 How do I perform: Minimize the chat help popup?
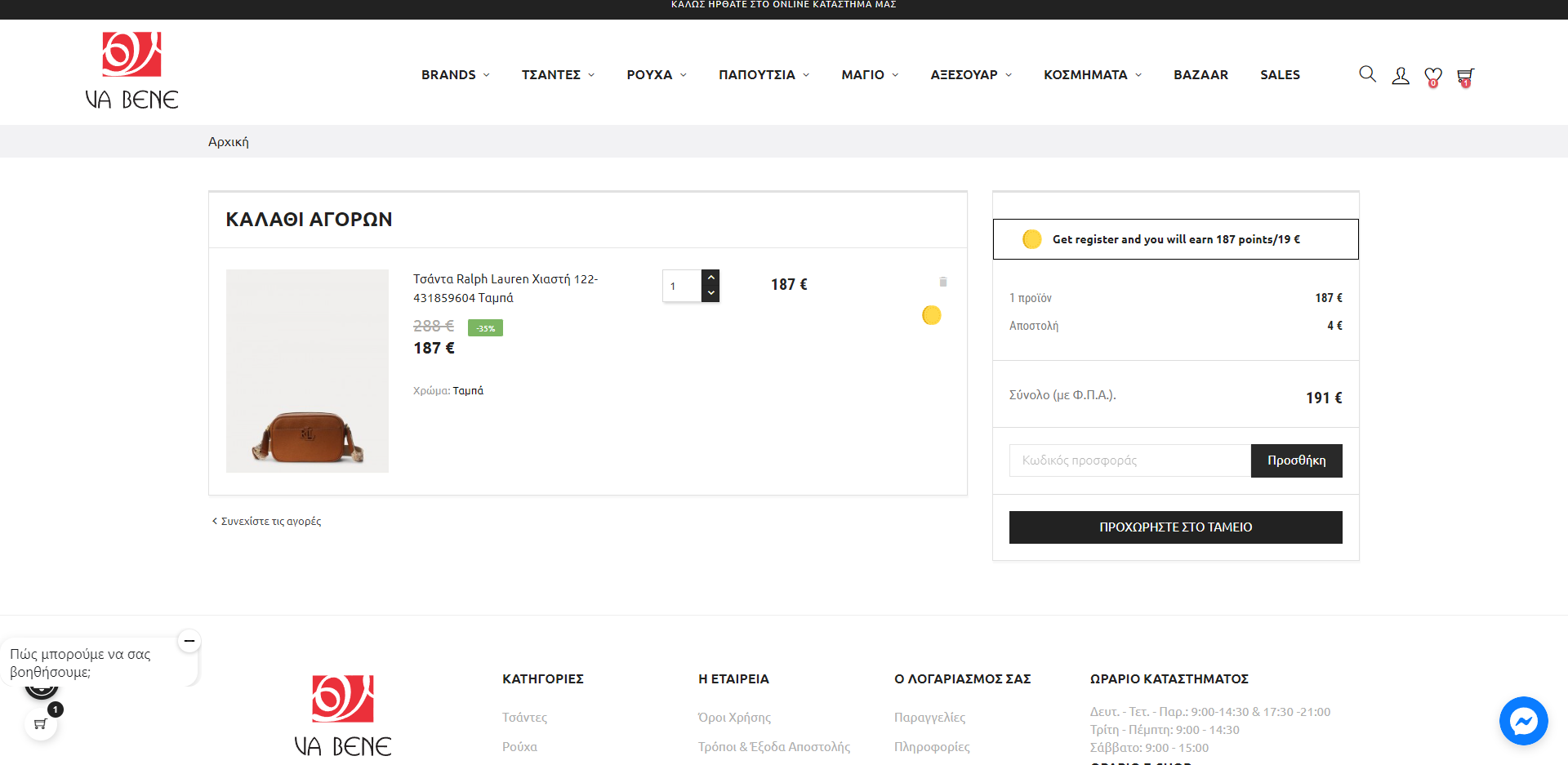point(189,641)
